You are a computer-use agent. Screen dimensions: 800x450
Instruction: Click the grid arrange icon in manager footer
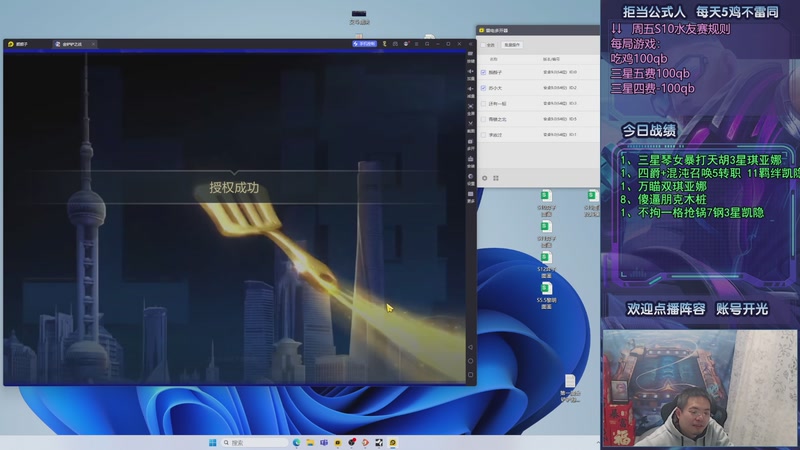(x=496, y=178)
